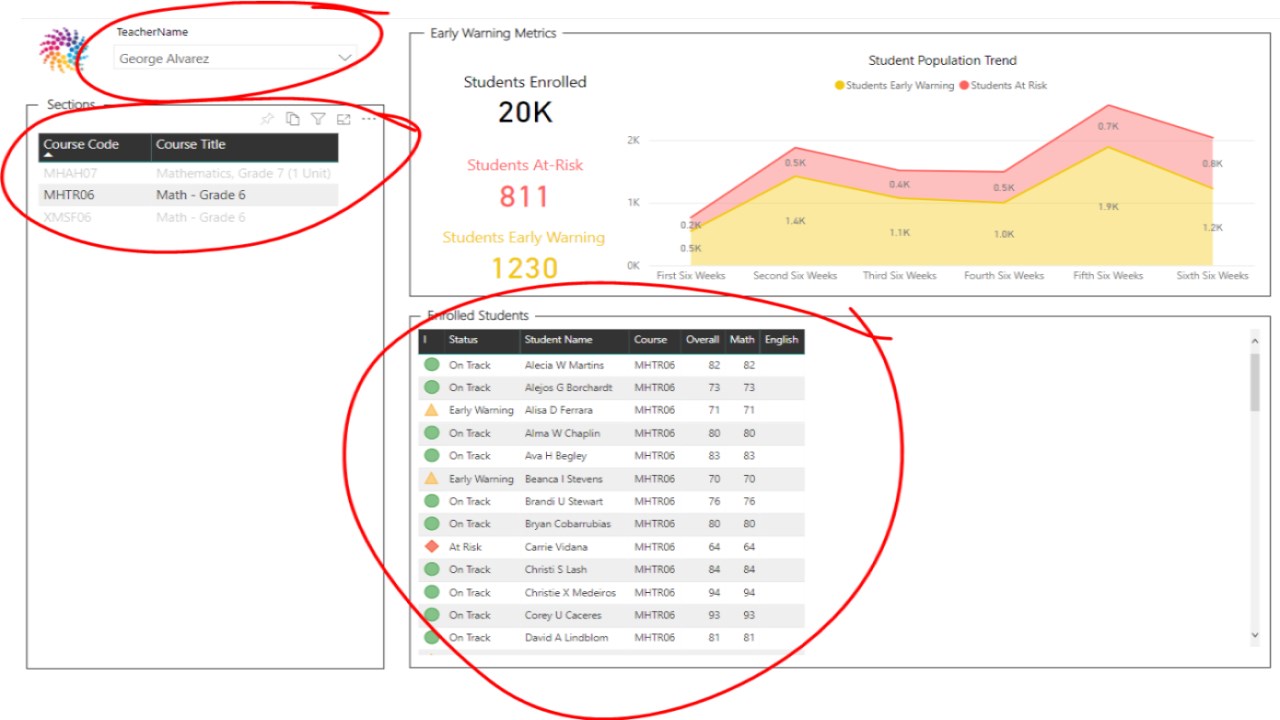Select the MHTR06 course code cell
This screenshot has width=1280, height=720.
click(x=69, y=195)
